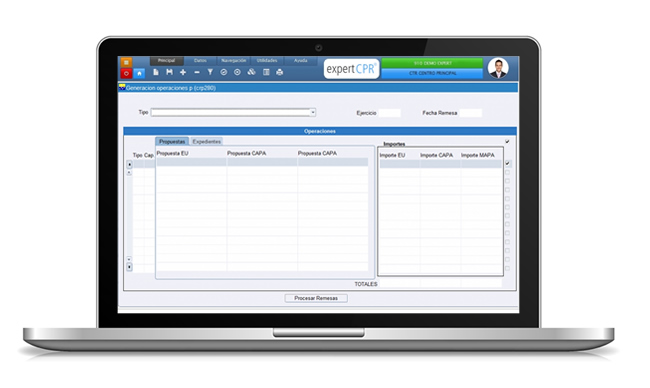Click the Procesar Remesas button
The image size is (650, 388).
coord(316,298)
